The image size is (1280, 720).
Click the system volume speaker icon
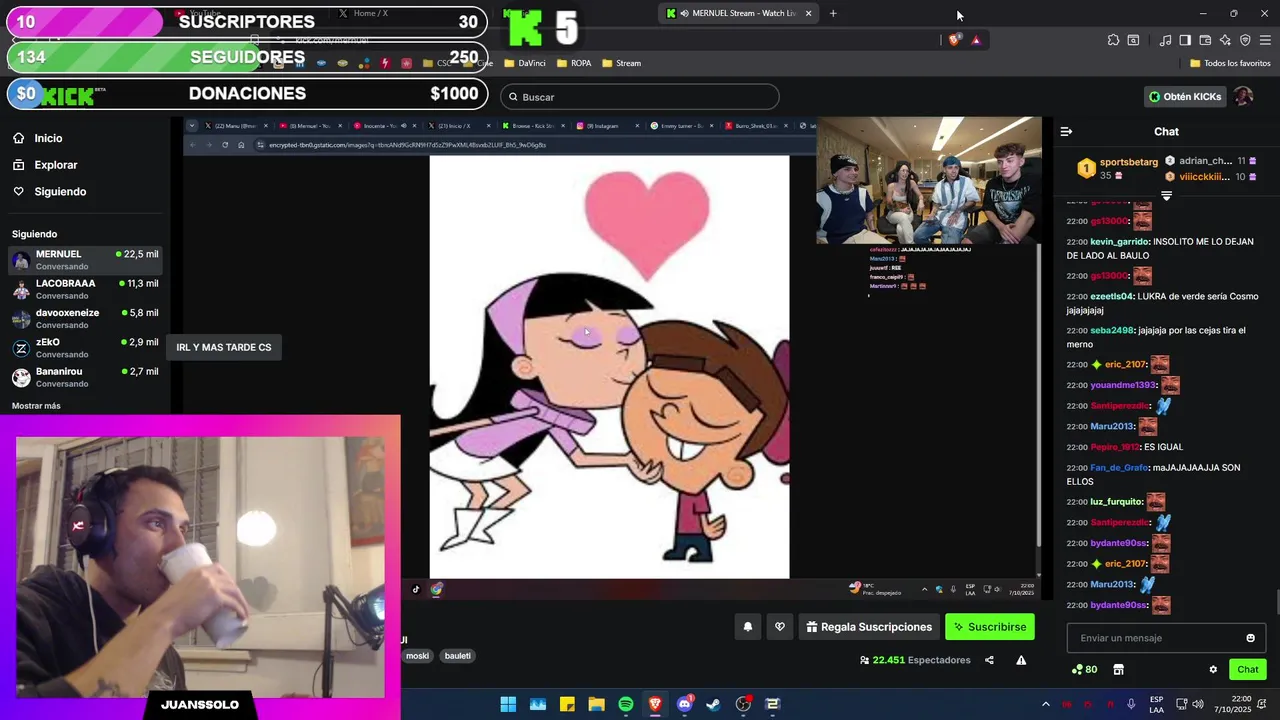coord(1200,704)
